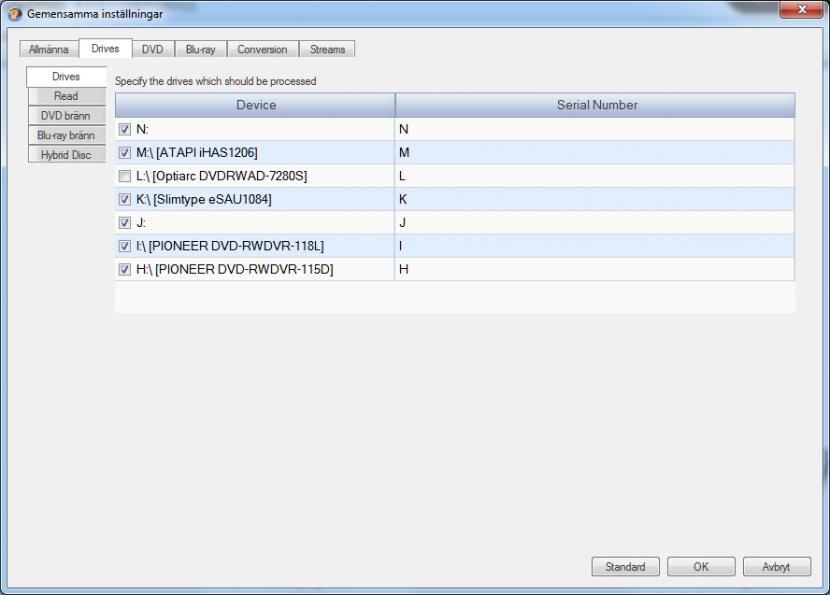Select the J: device label
This screenshot has height=595, width=830.
pyautogui.click(x=141, y=222)
